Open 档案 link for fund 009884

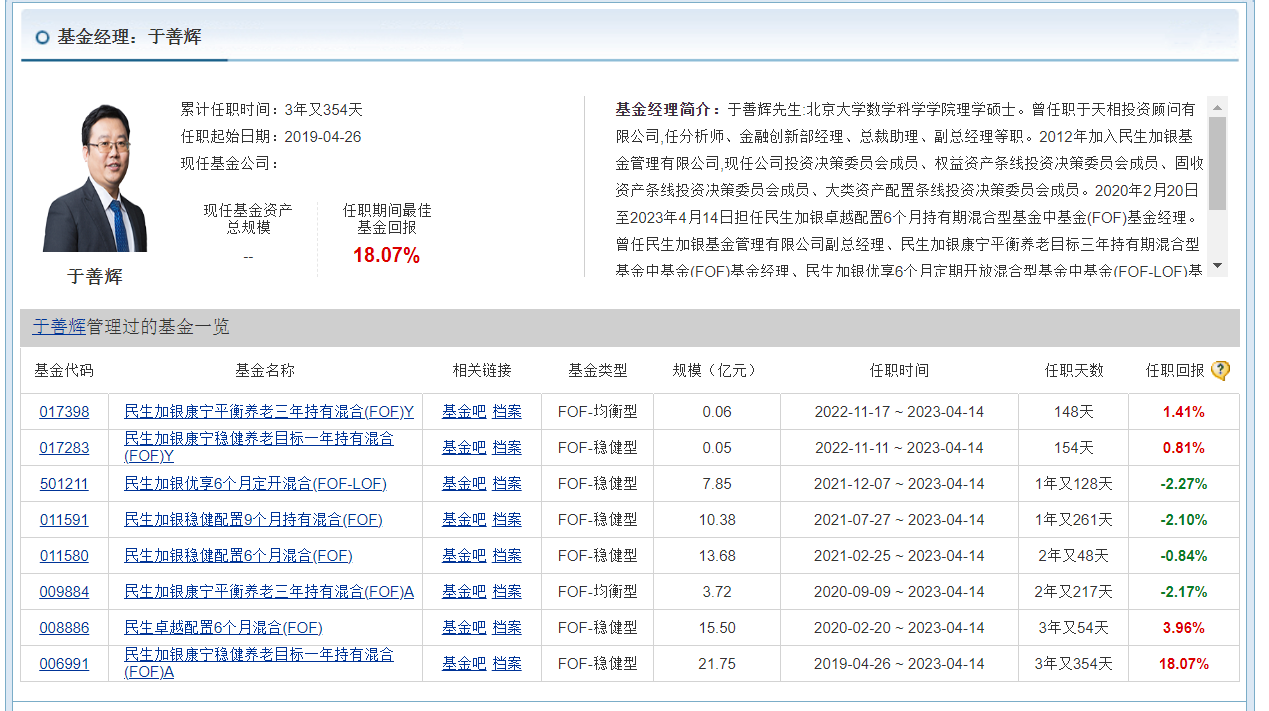[x=507, y=592]
